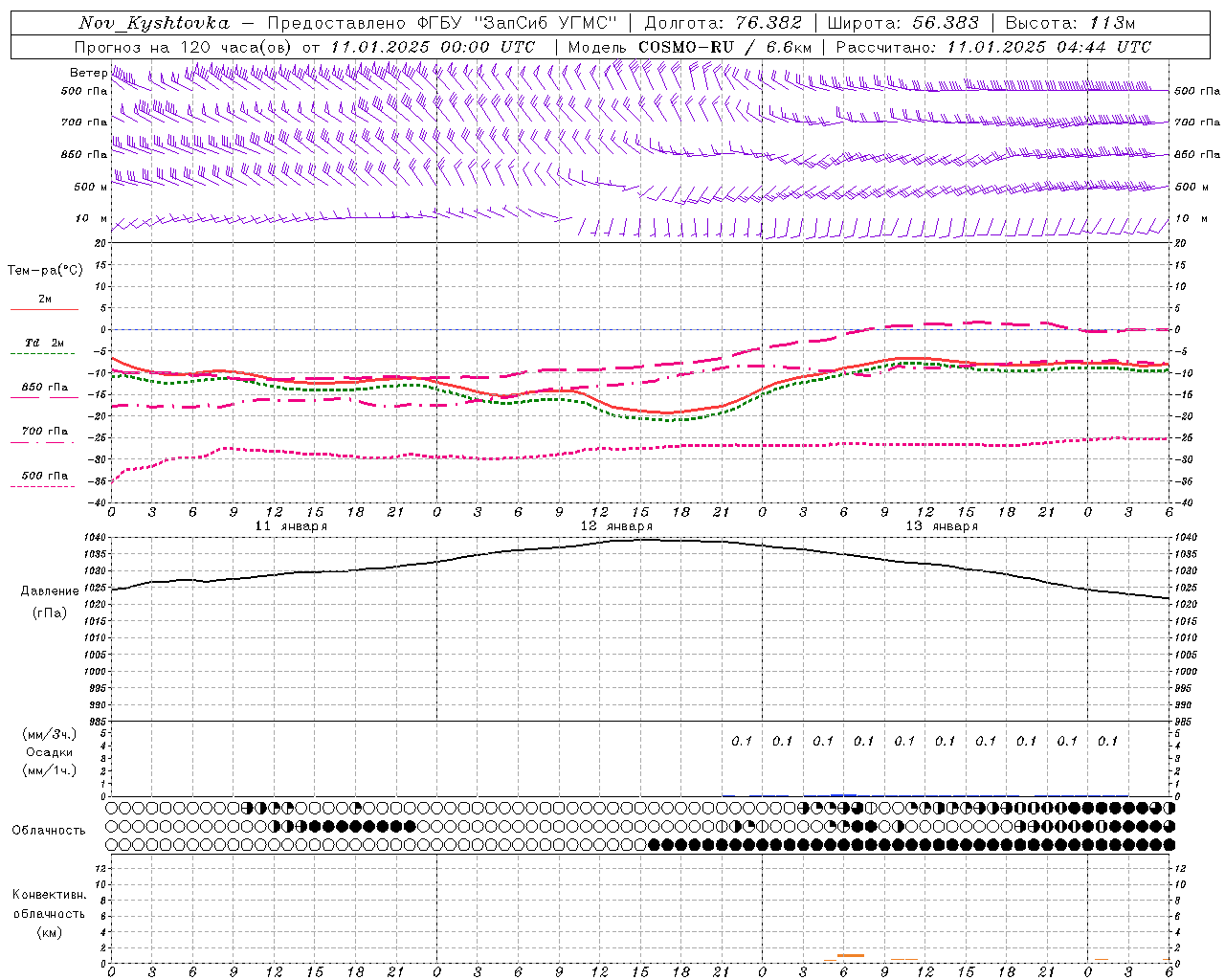The image size is (1225, 980).
Task: Click the largest orange convective cloud bar
Action: [x=850, y=955]
